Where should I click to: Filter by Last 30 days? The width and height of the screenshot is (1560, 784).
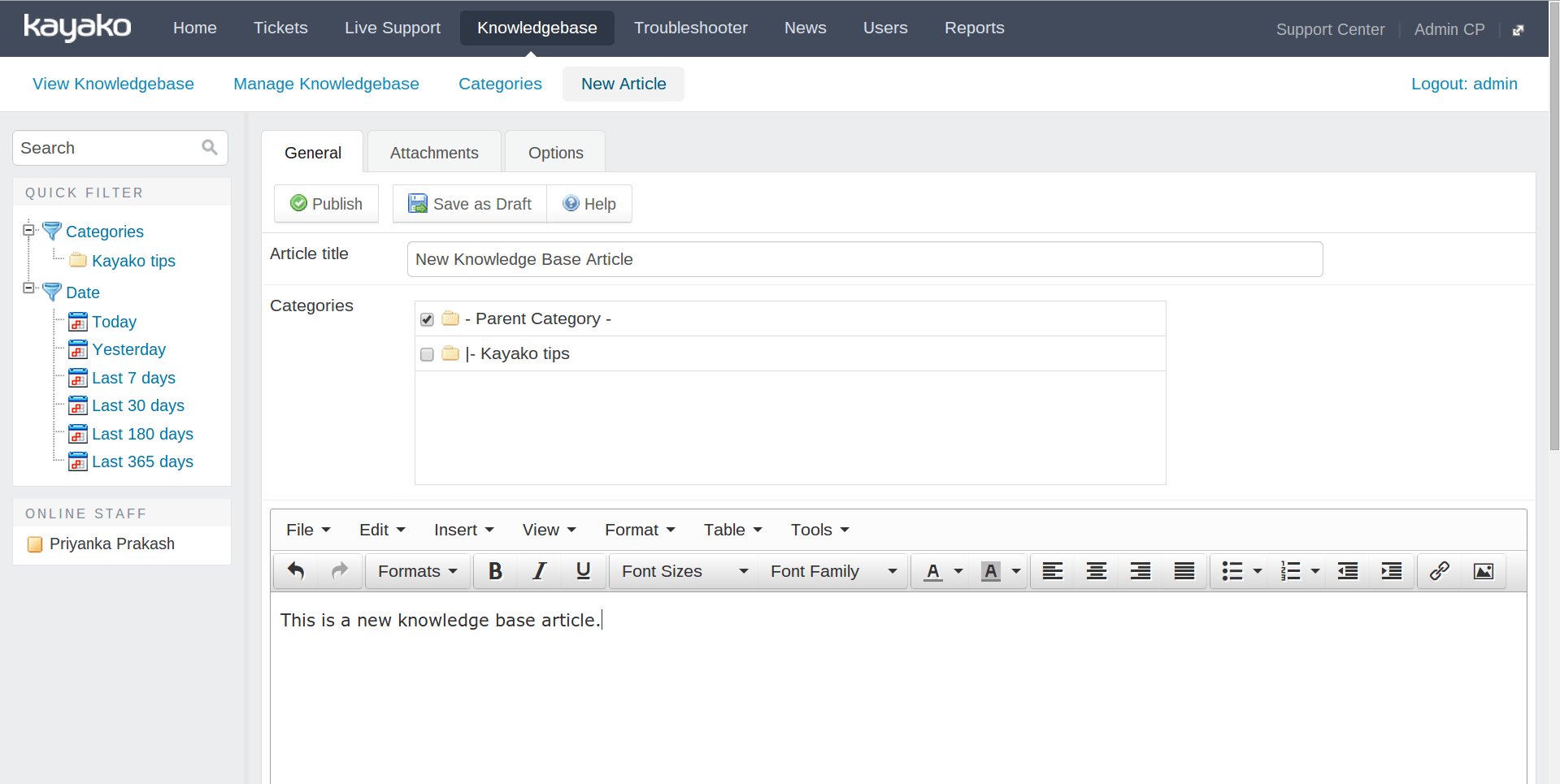click(138, 405)
